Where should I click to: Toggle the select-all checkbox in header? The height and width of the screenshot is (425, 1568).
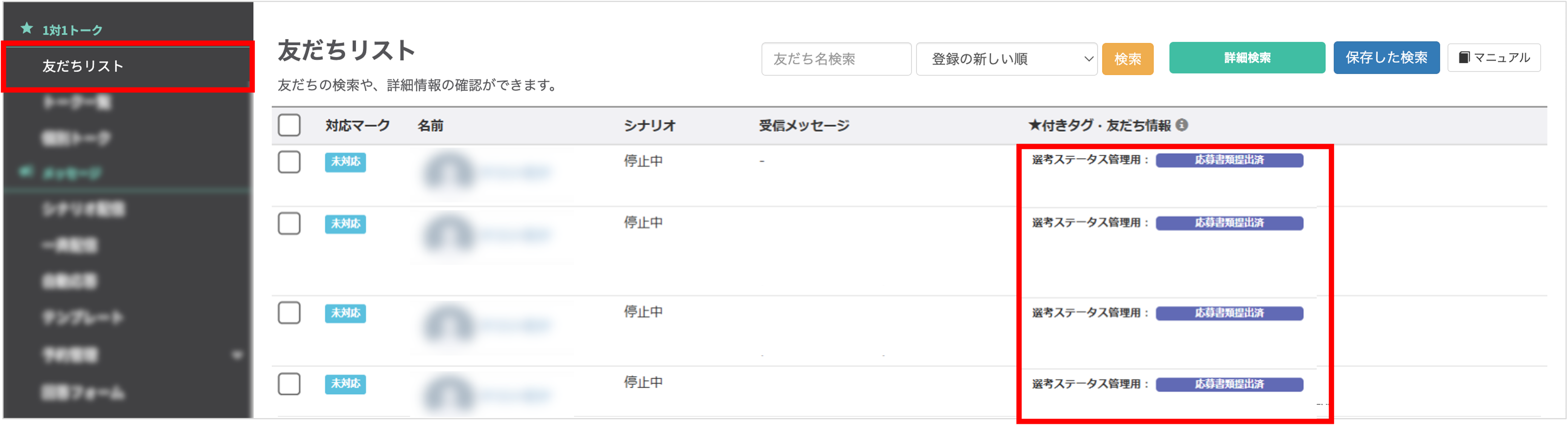point(289,126)
